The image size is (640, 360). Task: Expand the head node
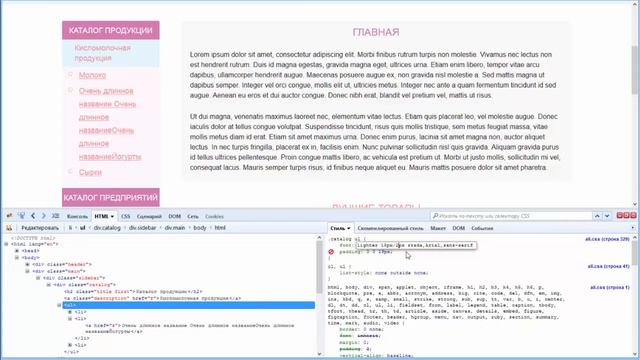tap(17, 251)
